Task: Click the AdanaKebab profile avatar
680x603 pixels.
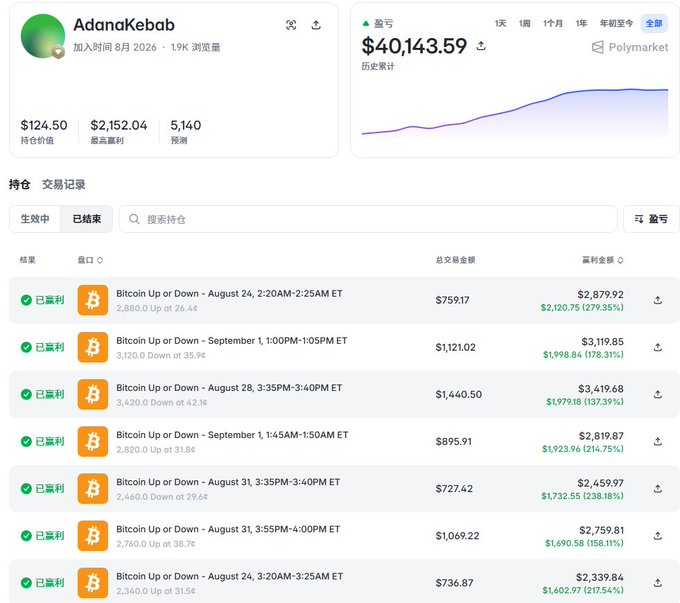Action: click(43, 36)
